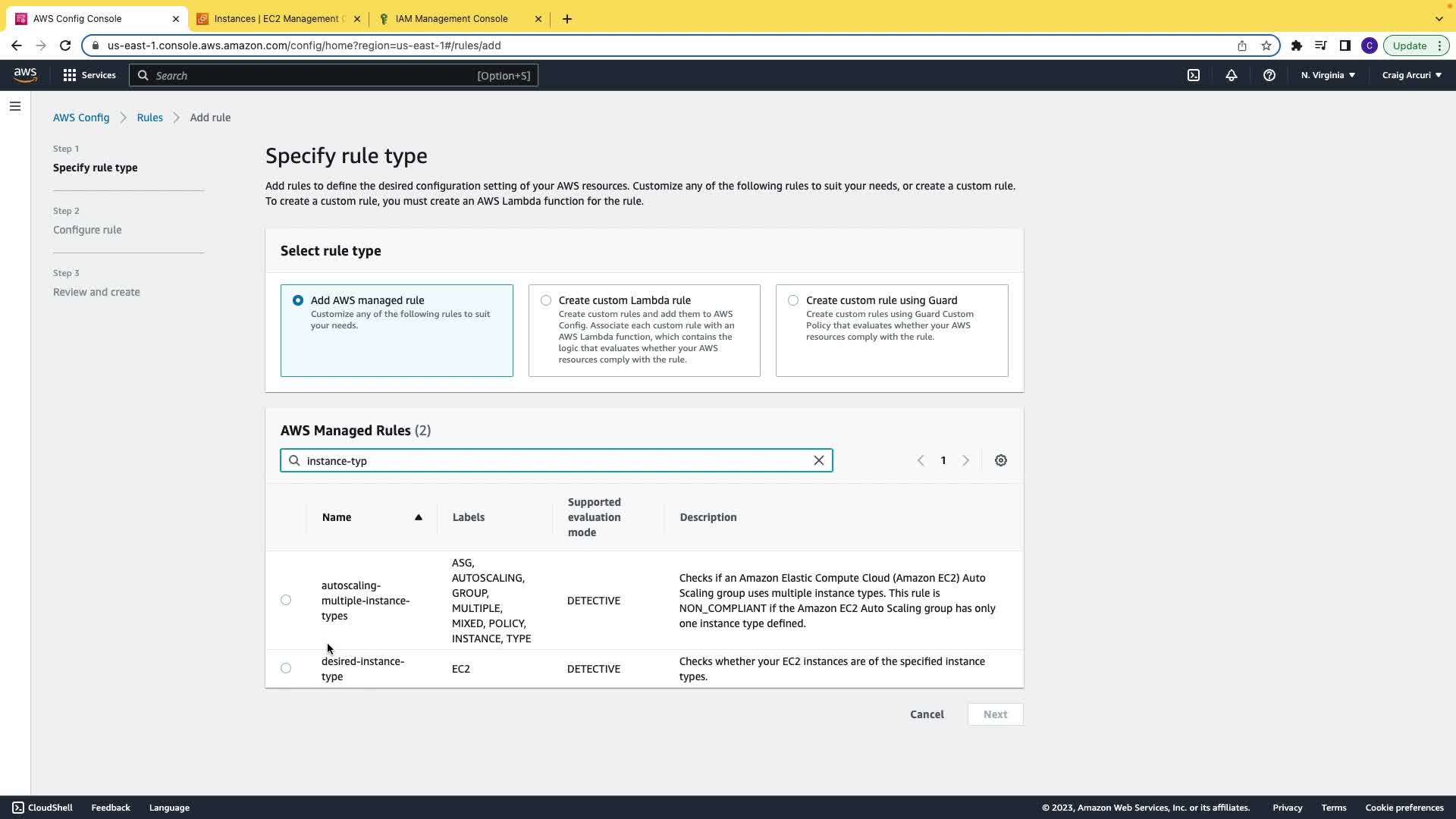Click the Cancel button
Image resolution: width=1456 pixels, height=819 pixels.
927,714
